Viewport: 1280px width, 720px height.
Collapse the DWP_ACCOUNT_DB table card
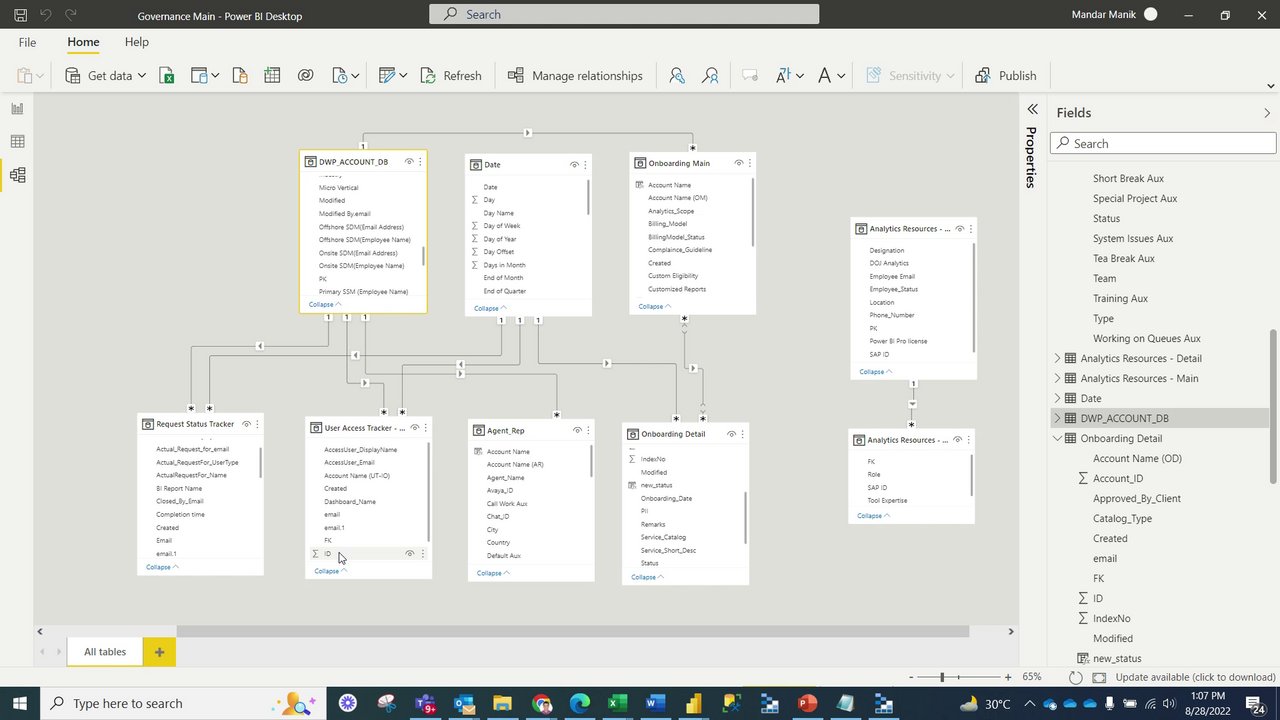(x=325, y=304)
